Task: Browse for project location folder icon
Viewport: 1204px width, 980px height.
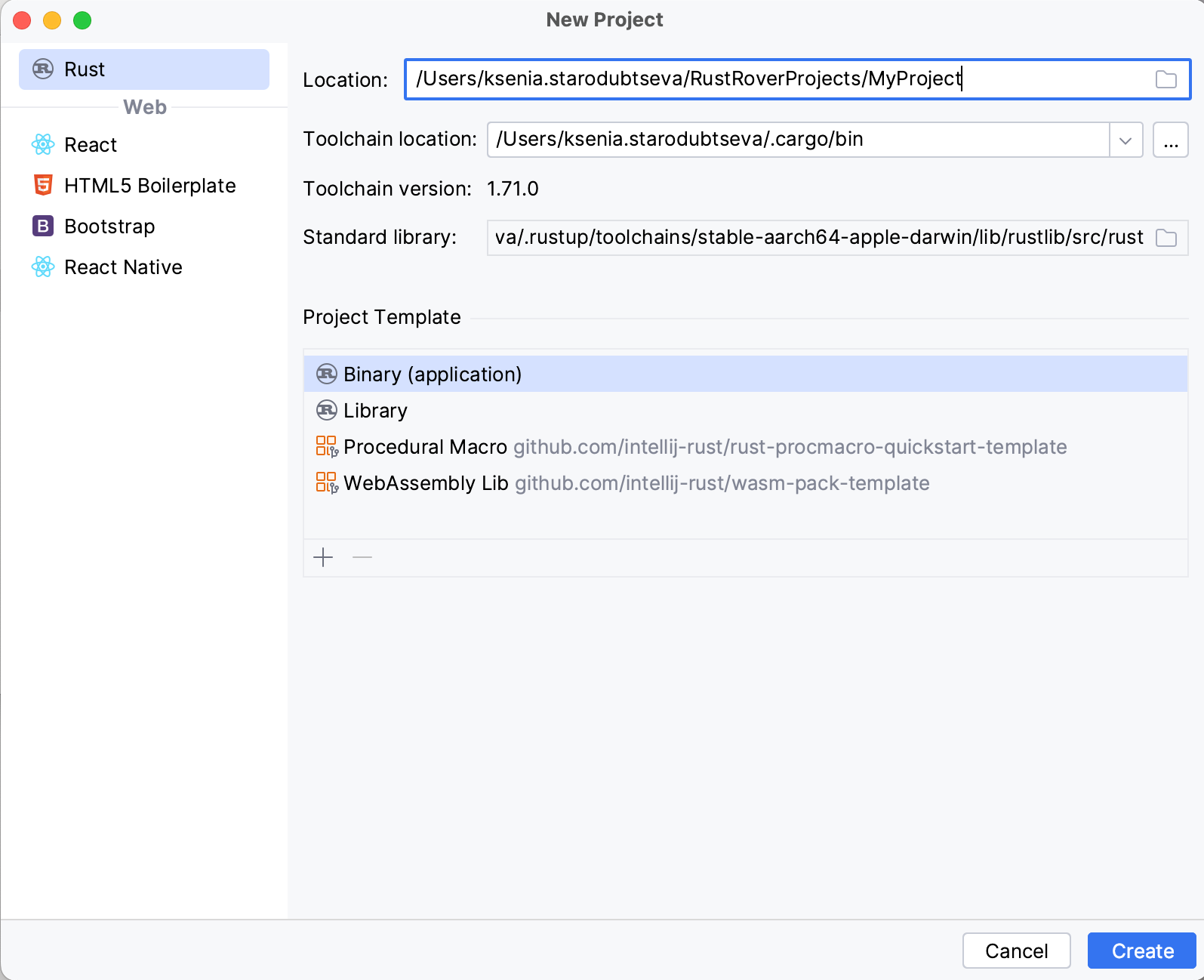Action: click(1166, 79)
